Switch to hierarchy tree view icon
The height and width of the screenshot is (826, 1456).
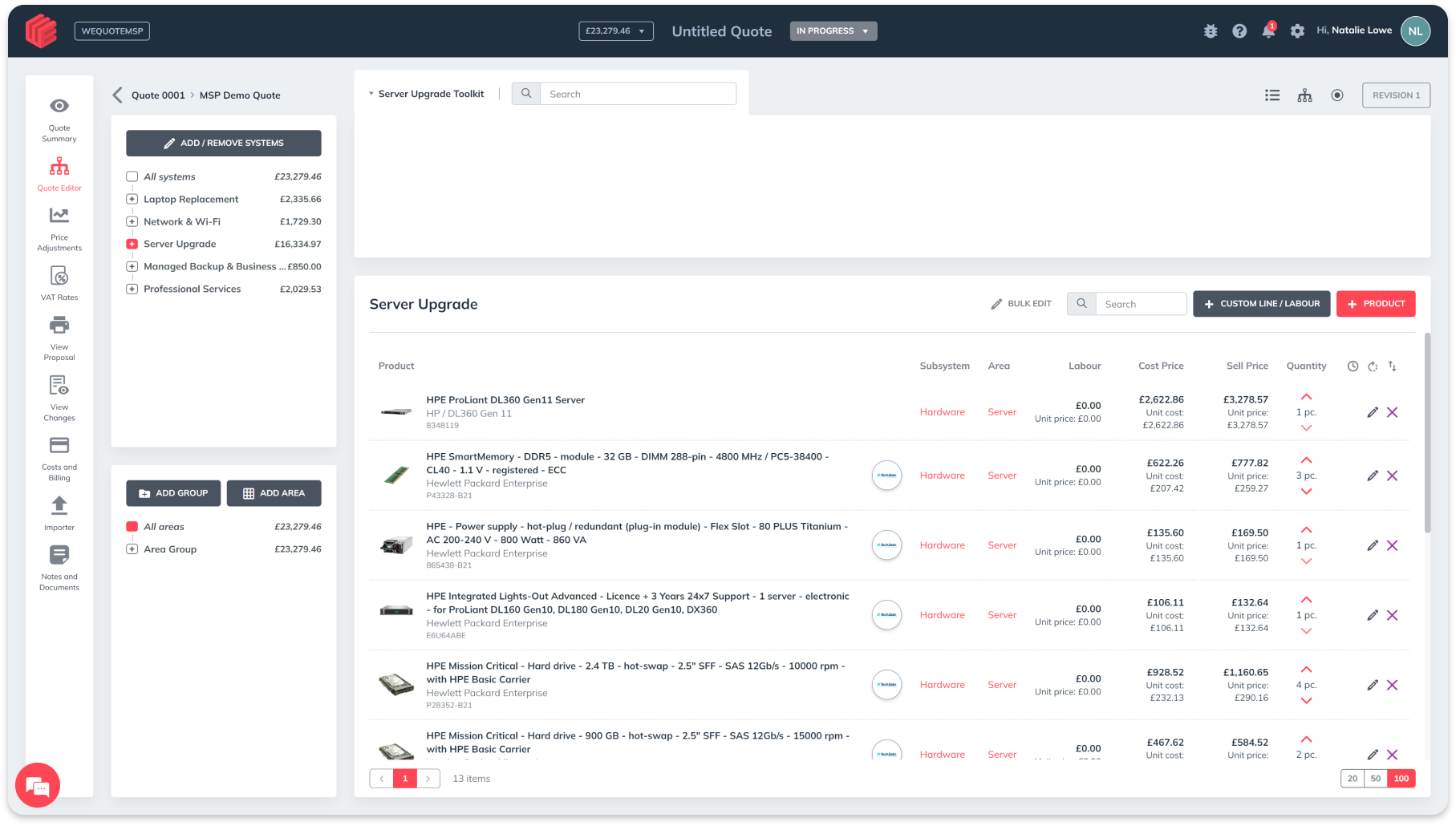point(1305,95)
